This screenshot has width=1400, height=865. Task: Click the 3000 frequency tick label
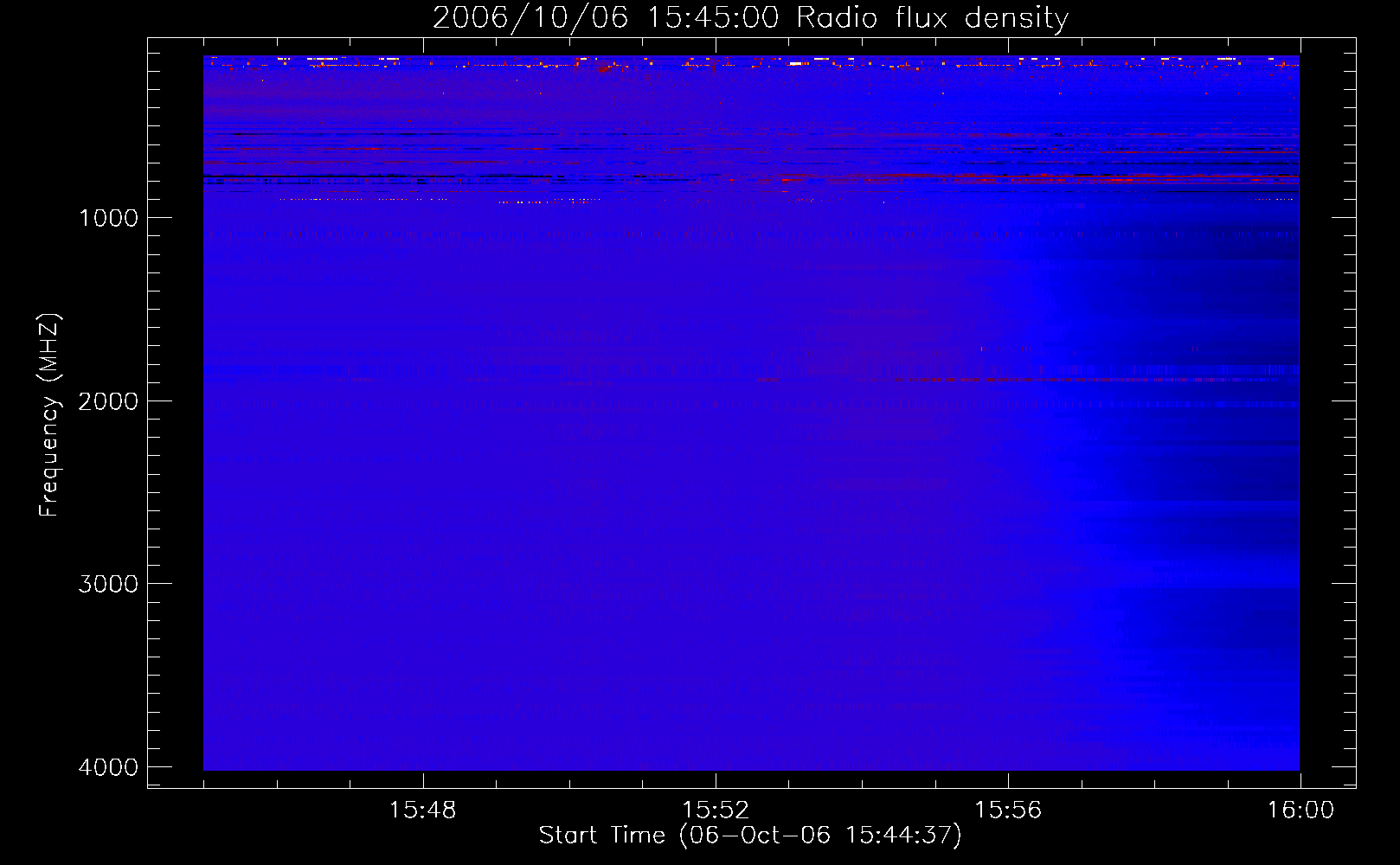point(108,584)
